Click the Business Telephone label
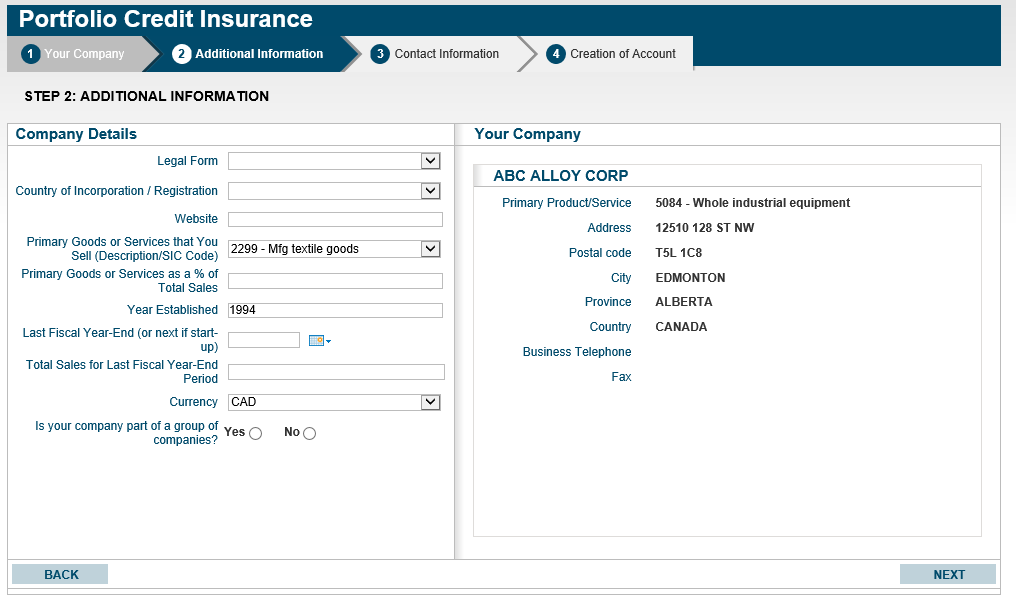This screenshot has width=1016, height=605. click(x=577, y=352)
